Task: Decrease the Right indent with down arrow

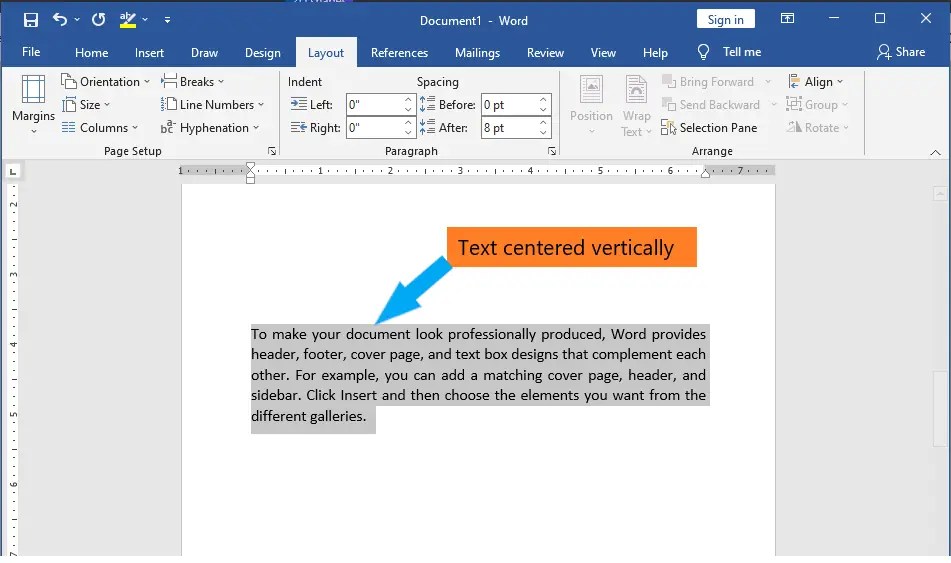Action: 408,133
